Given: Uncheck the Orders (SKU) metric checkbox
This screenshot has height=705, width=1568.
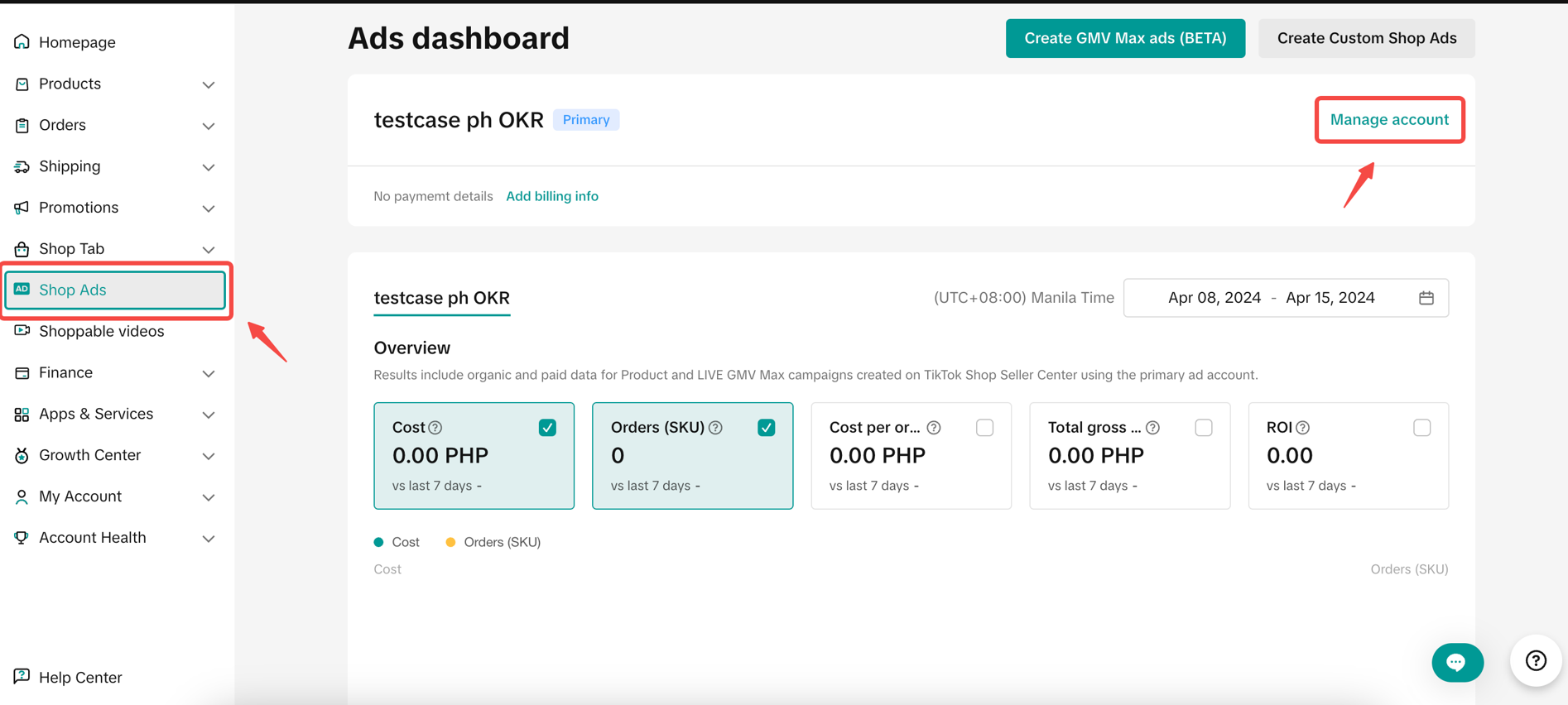Looking at the screenshot, I should click(766, 428).
